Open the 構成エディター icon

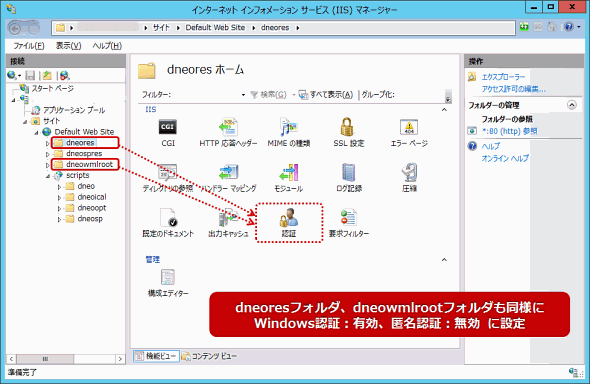(168, 278)
